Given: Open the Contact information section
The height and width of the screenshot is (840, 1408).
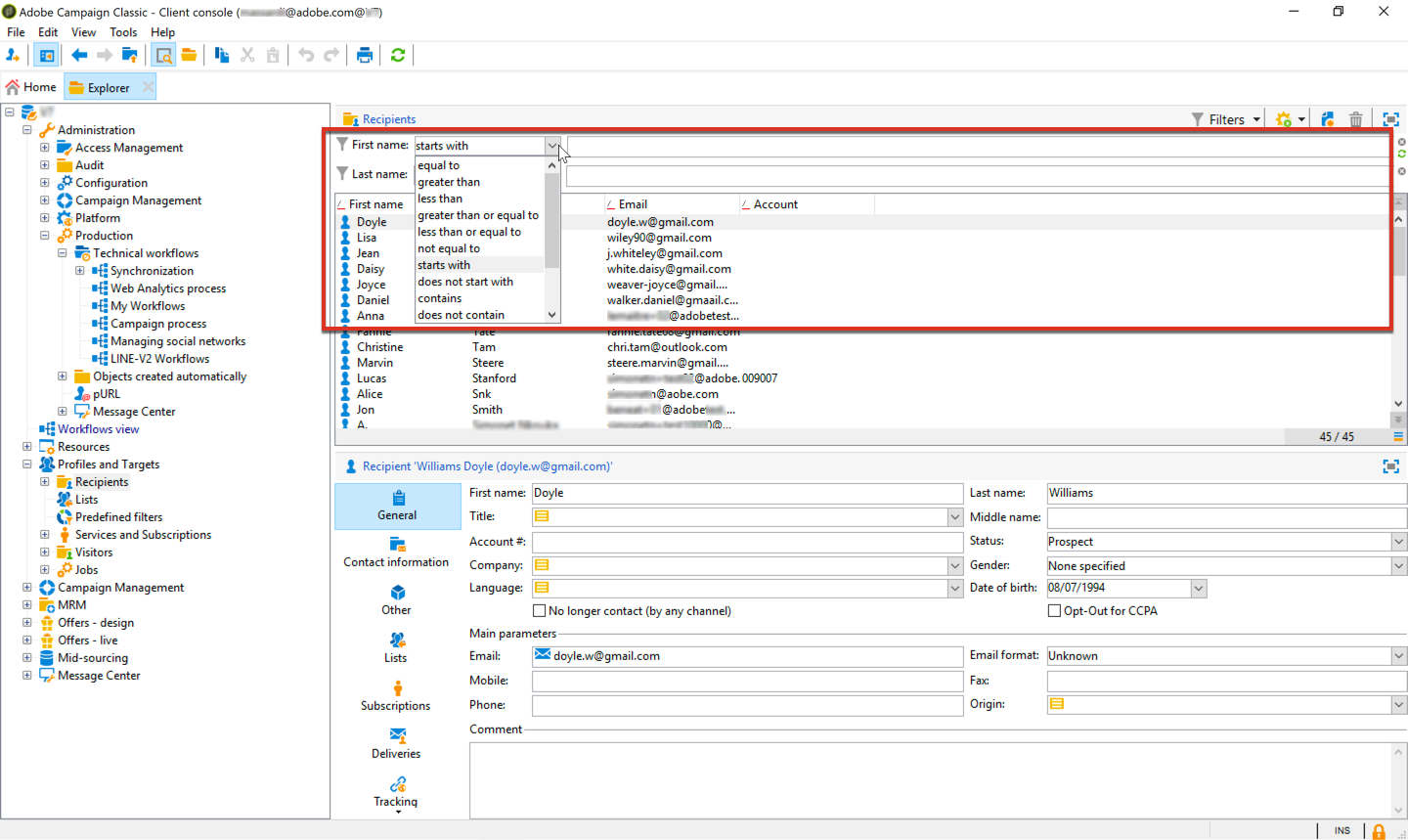Looking at the screenshot, I should click(397, 553).
